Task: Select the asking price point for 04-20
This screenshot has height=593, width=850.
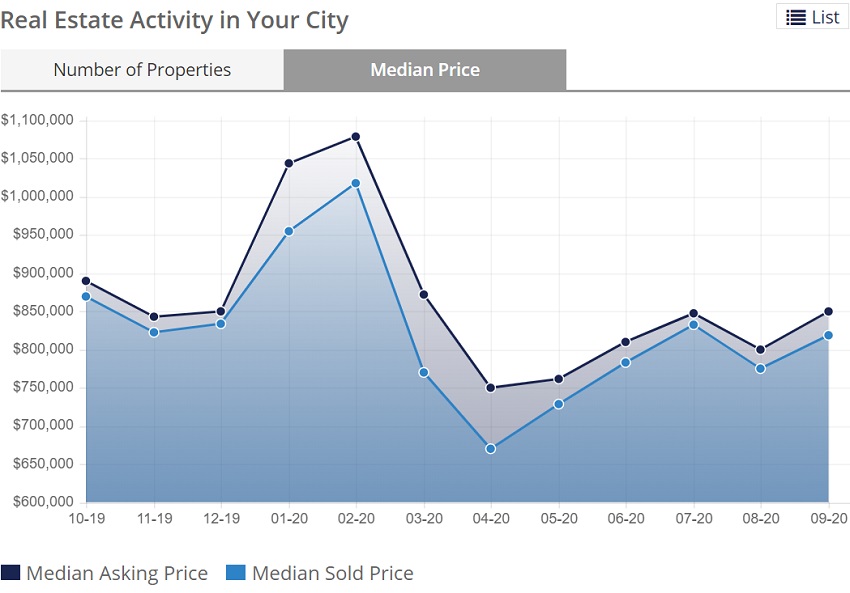Action: (x=491, y=388)
